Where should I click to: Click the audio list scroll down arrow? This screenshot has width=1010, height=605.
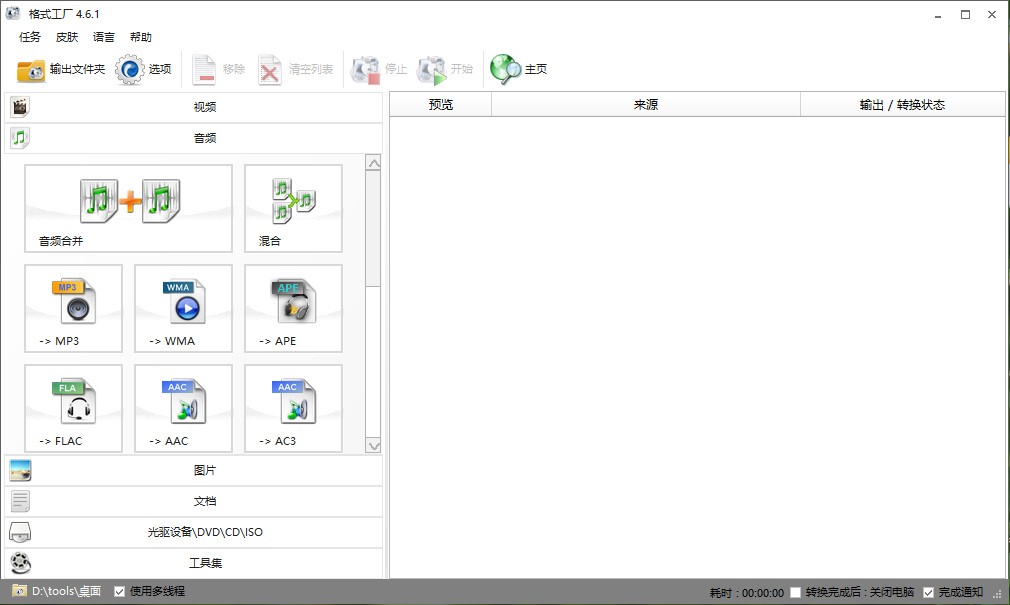(374, 445)
